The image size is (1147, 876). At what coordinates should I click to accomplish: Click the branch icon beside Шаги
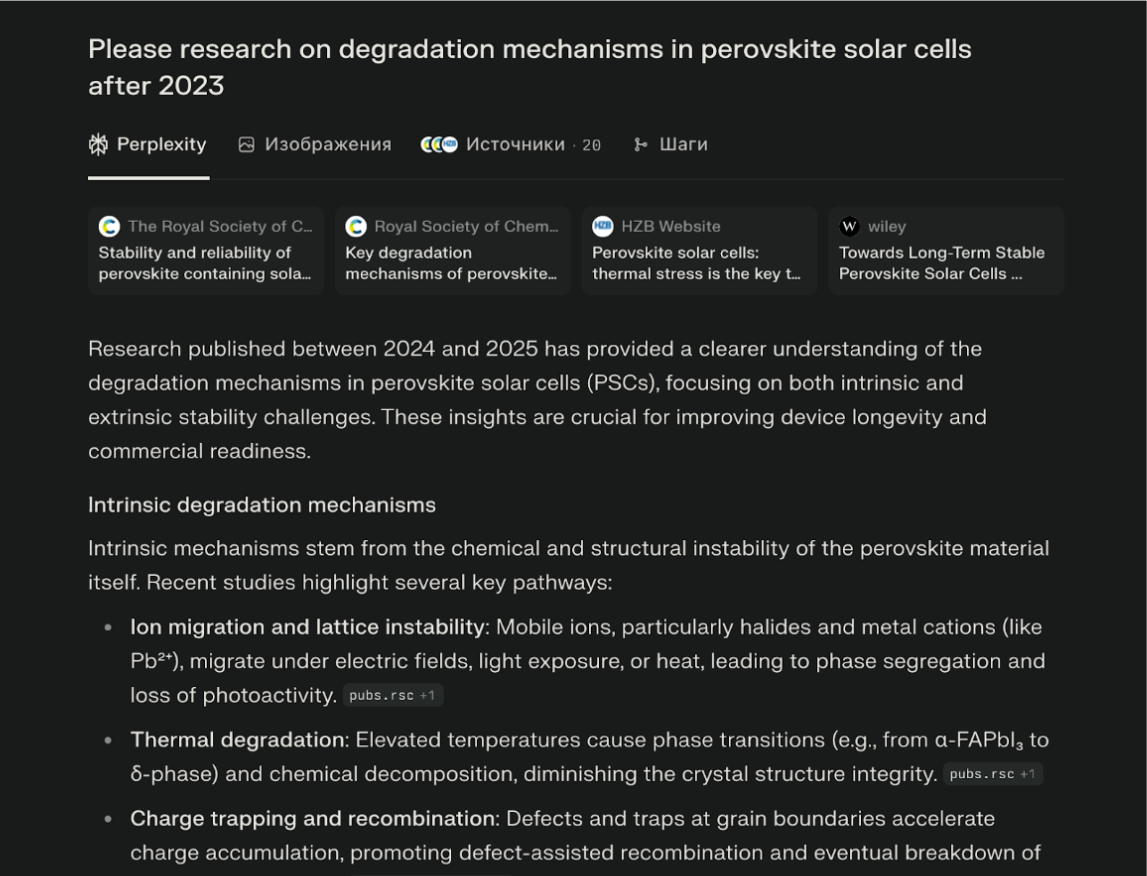(x=641, y=145)
